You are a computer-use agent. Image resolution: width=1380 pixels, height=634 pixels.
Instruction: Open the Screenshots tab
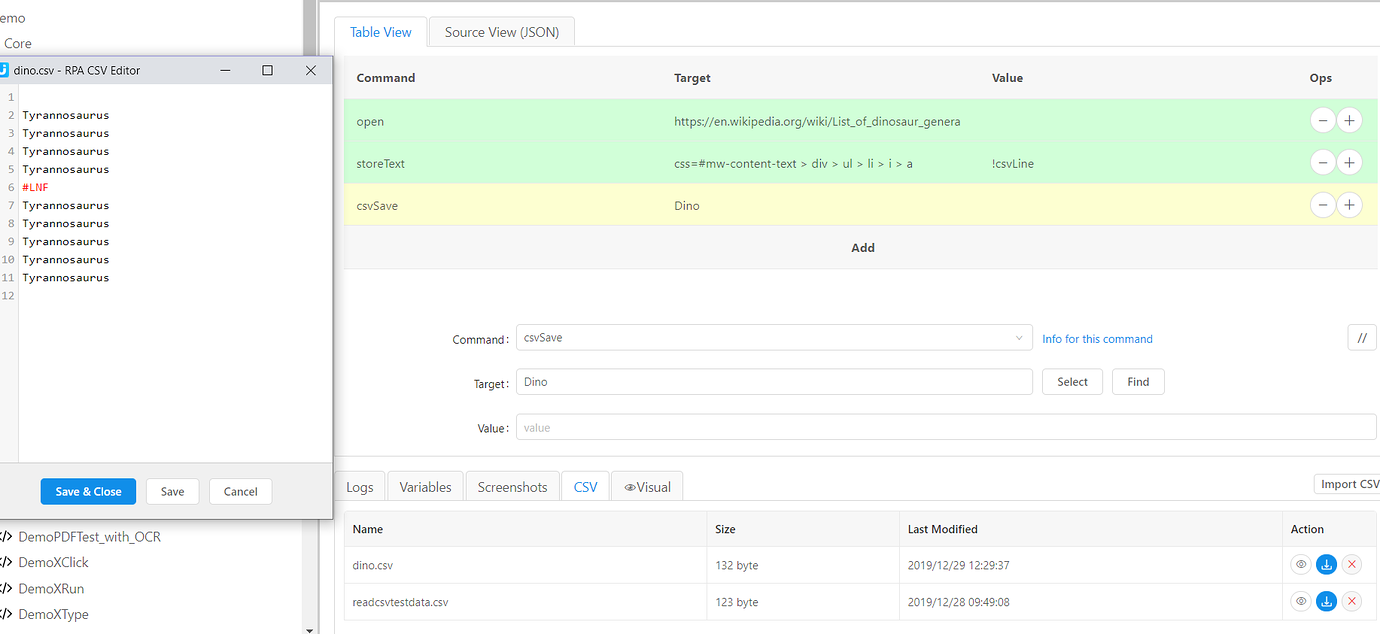(x=512, y=486)
